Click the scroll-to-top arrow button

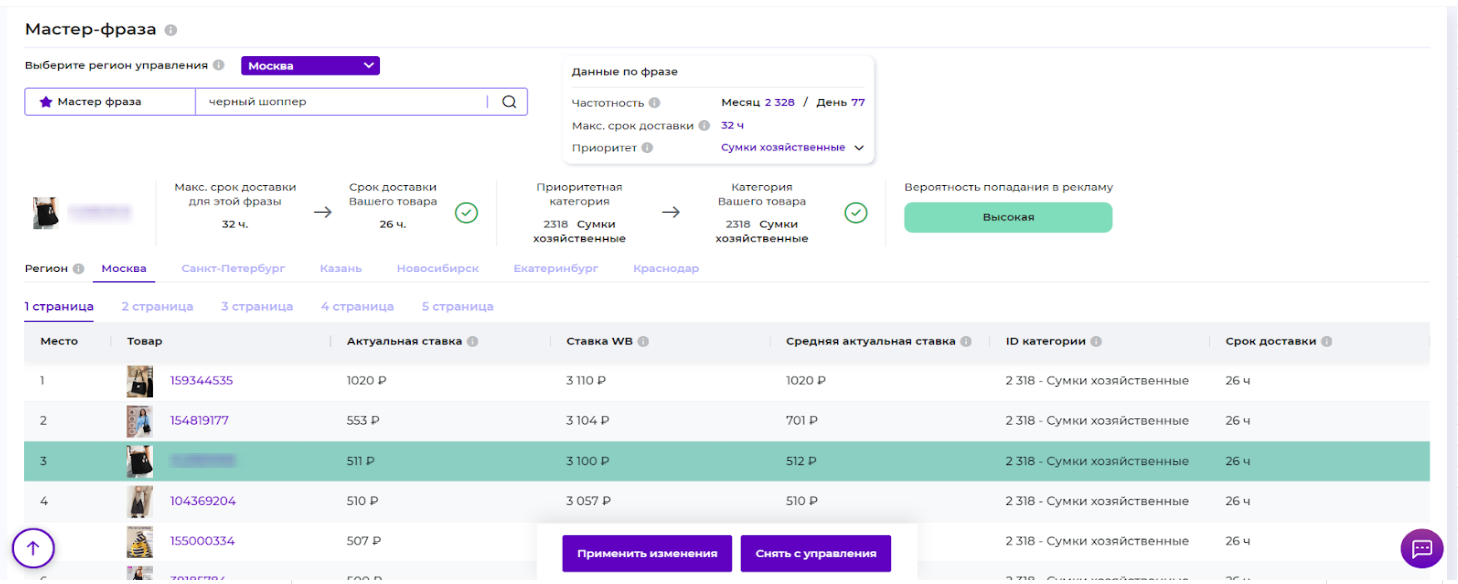pyautogui.click(x=33, y=548)
